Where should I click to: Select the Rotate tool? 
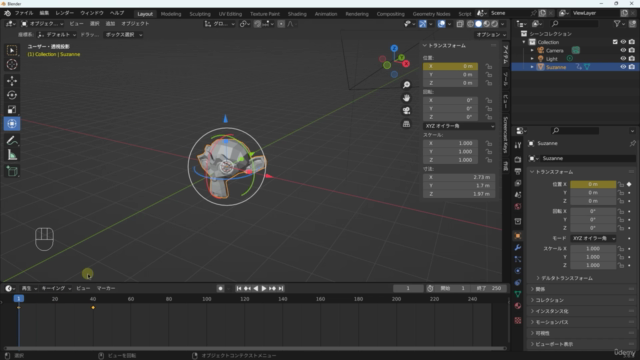pos(12,95)
